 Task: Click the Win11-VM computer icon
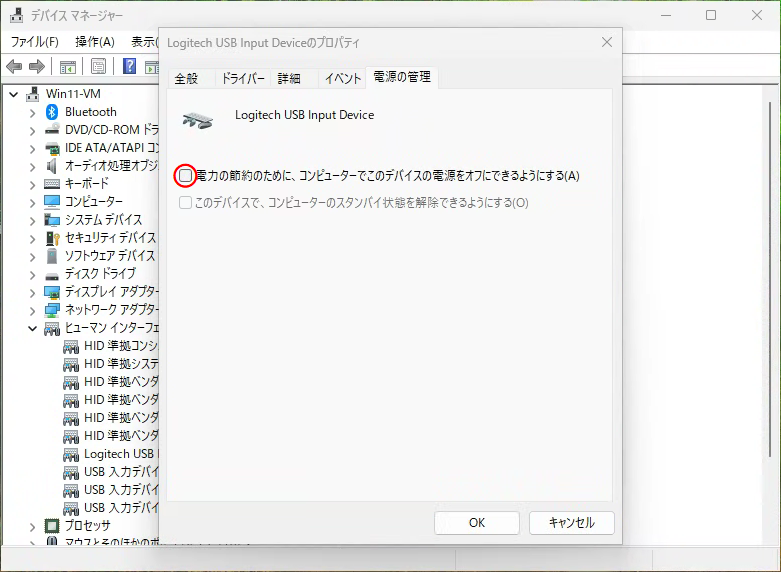[33, 94]
